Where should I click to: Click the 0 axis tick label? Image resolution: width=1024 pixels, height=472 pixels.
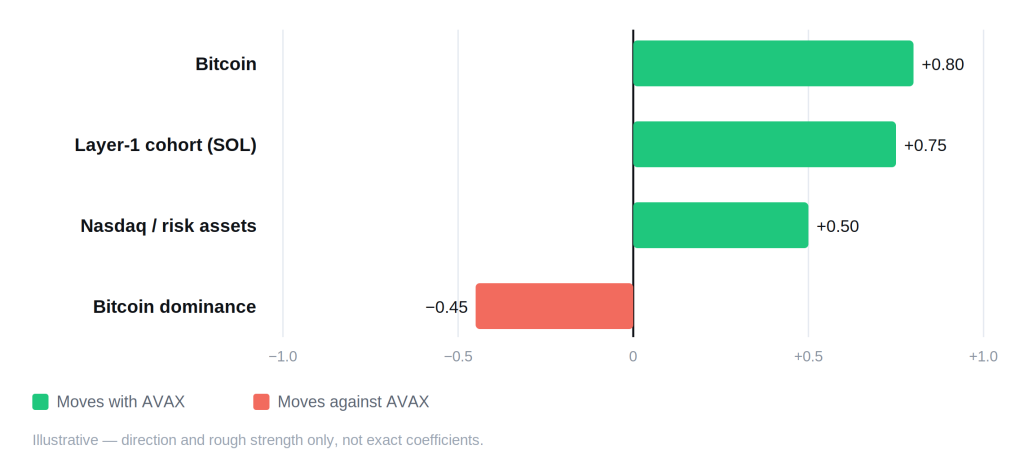coord(633,356)
